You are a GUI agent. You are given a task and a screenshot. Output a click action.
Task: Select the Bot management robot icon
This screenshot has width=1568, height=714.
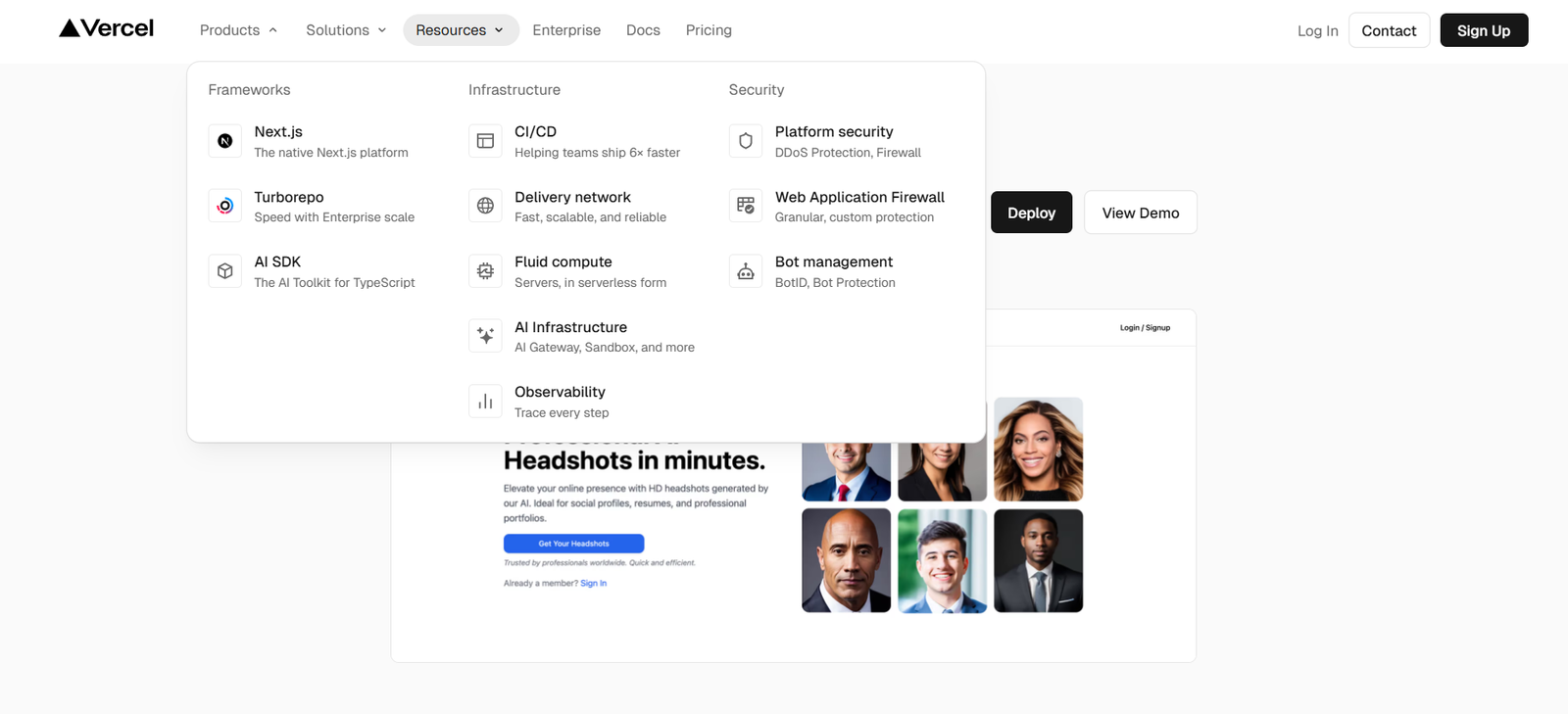(x=746, y=271)
